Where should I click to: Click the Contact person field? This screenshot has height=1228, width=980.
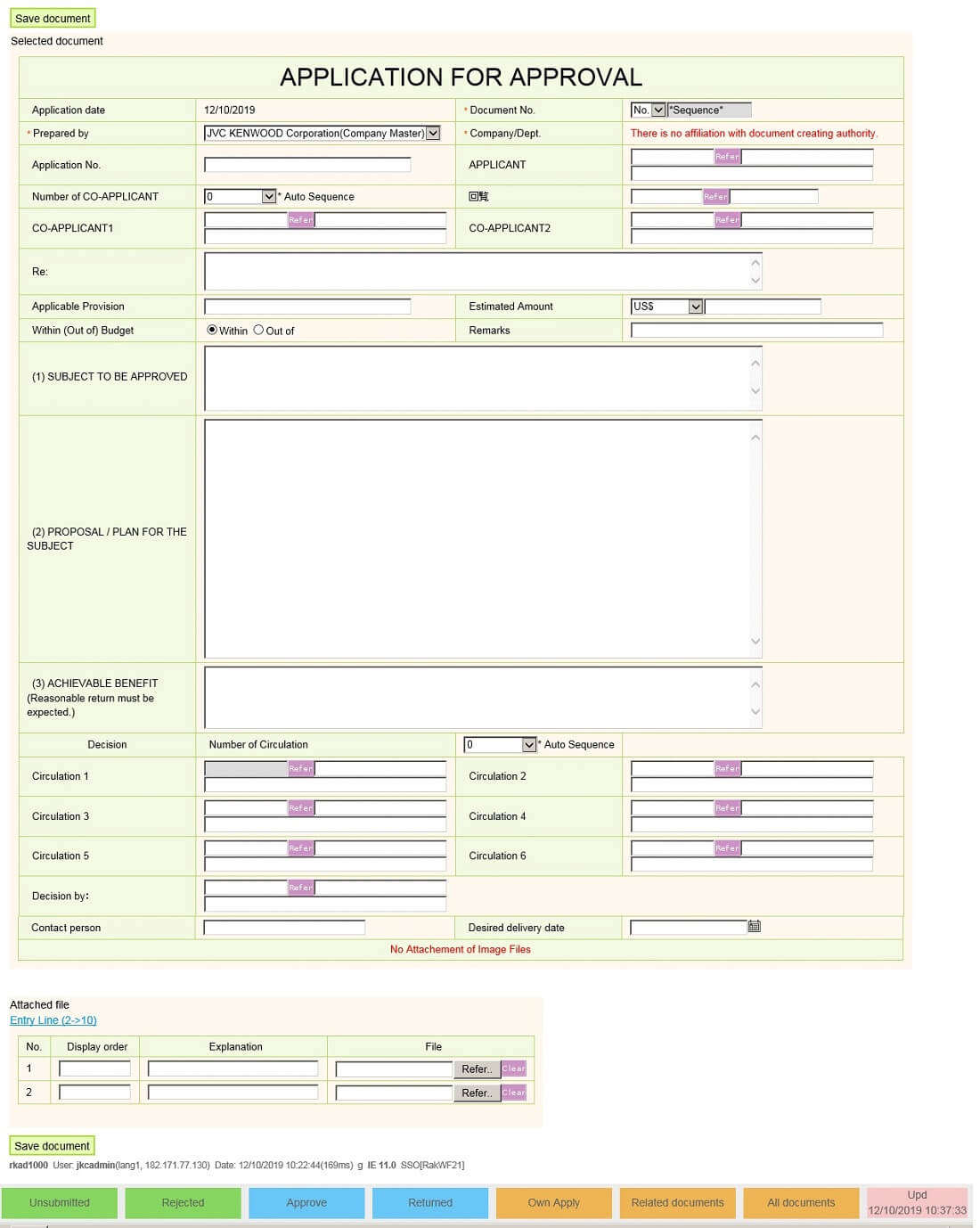pos(284,928)
